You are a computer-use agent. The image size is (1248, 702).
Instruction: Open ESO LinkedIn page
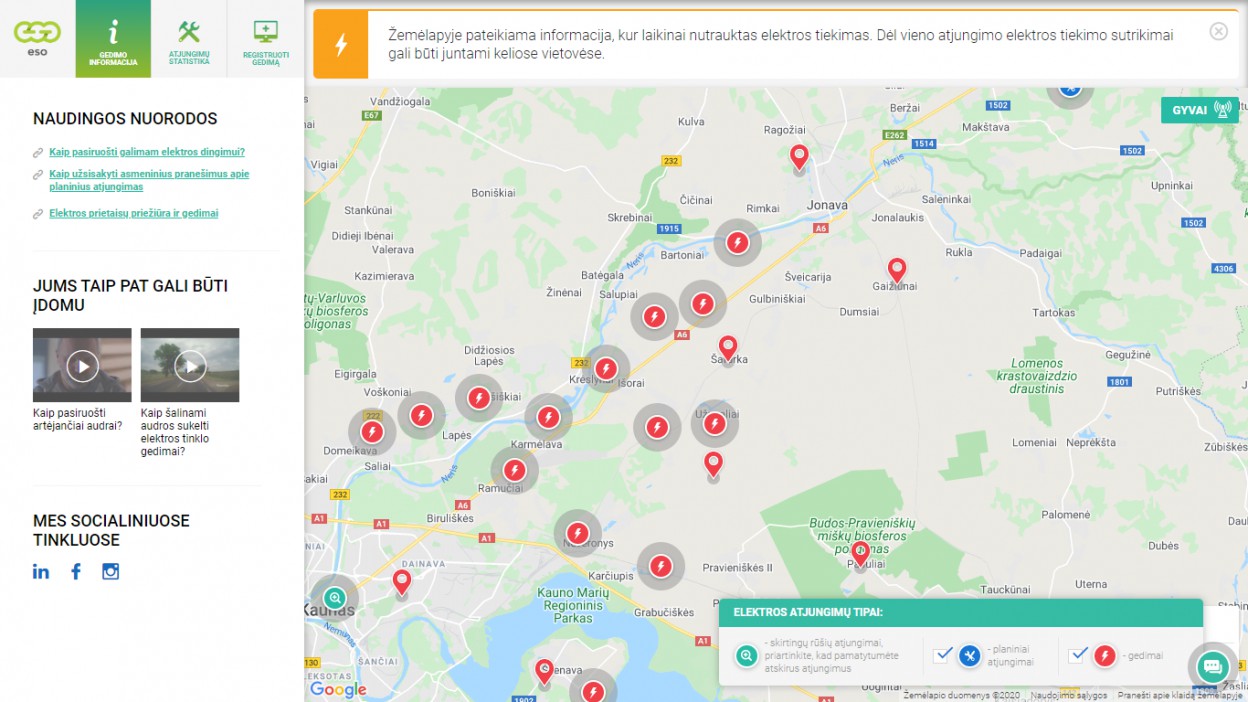(x=41, y=571)
